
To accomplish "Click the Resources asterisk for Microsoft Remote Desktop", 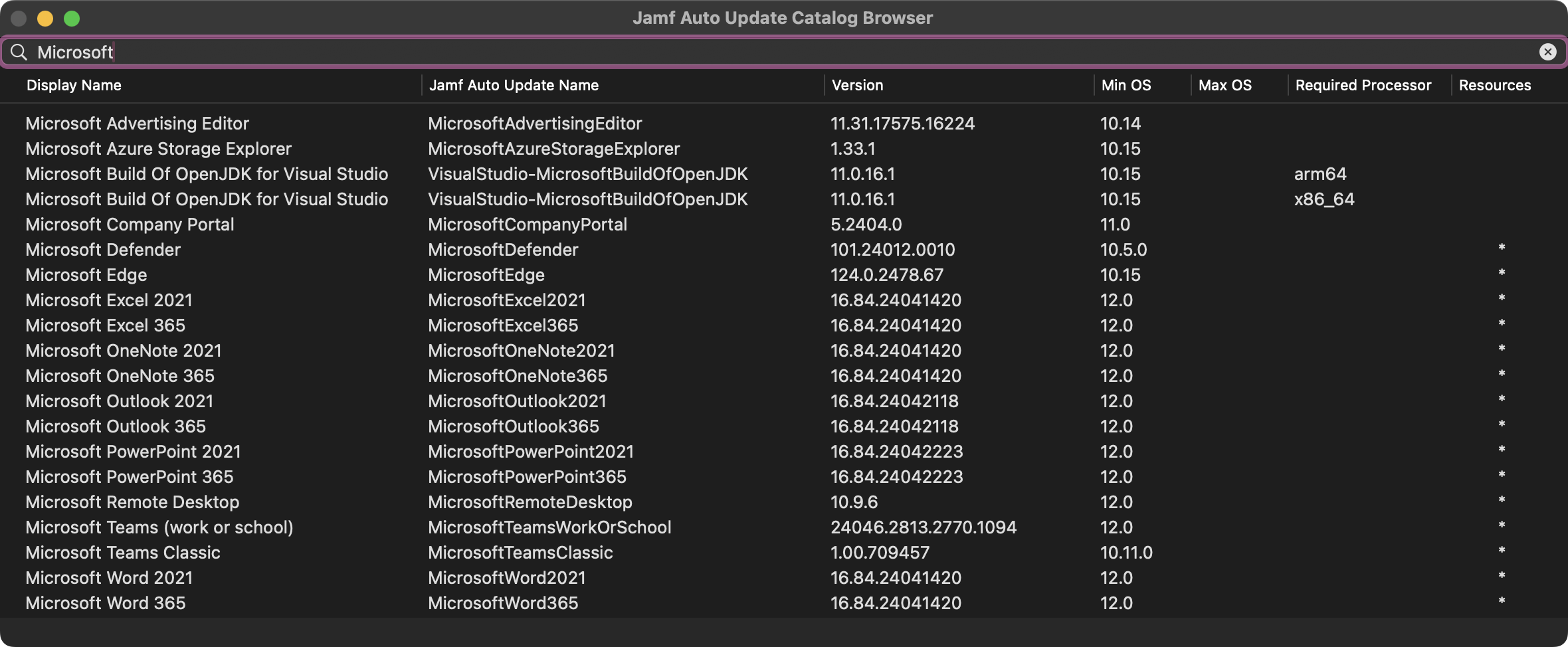I will 1502,500.
